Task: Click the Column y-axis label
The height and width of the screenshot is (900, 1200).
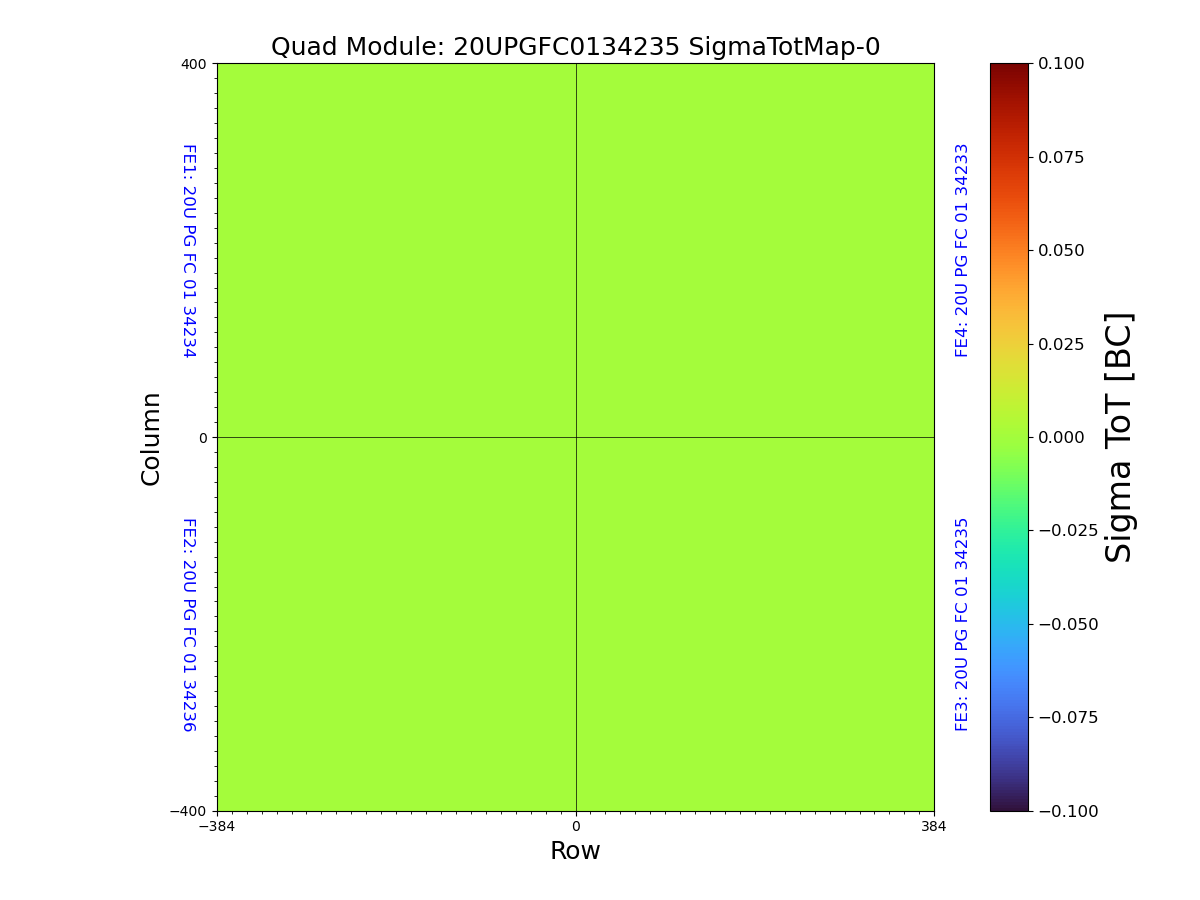Action: point(151,438)
